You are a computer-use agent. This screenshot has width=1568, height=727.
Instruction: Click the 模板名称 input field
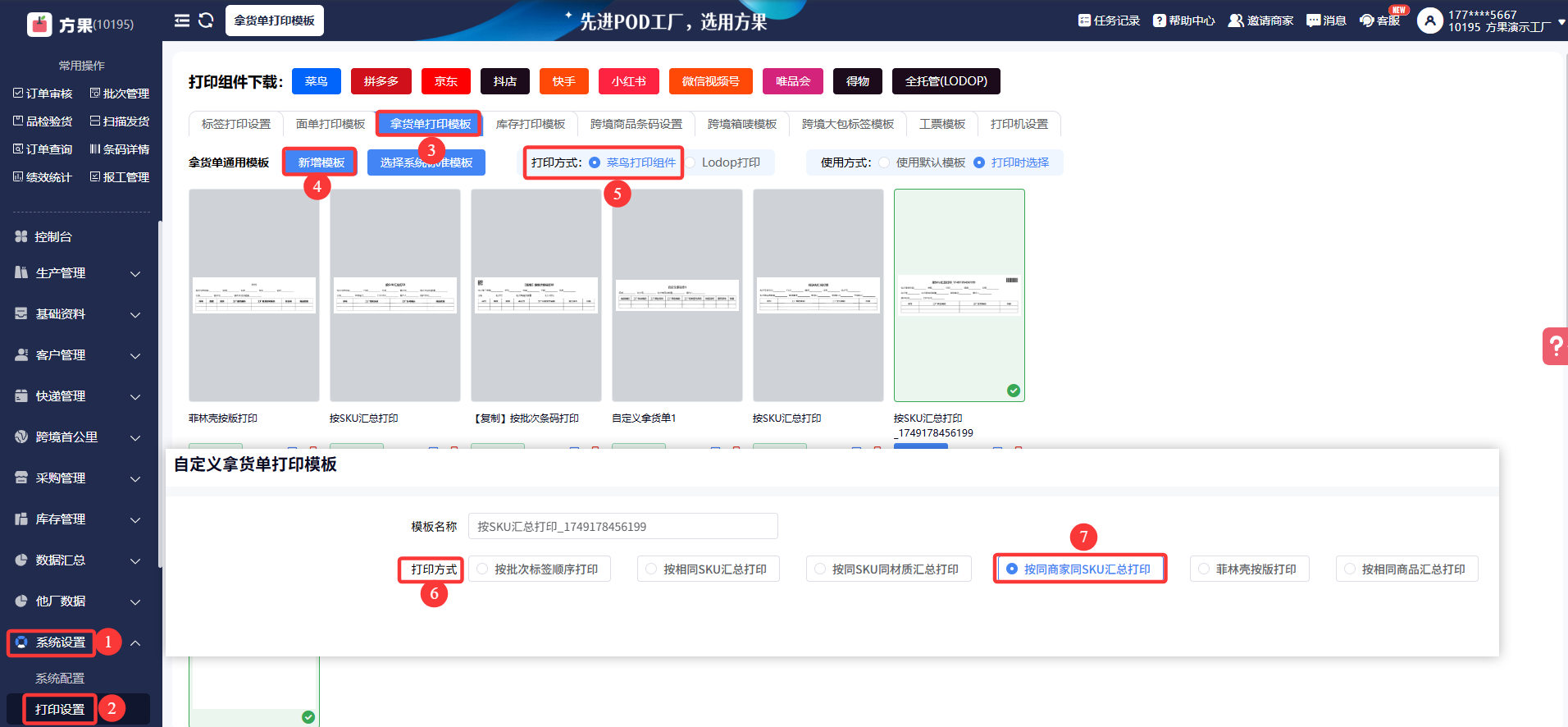tap(623, 526)
